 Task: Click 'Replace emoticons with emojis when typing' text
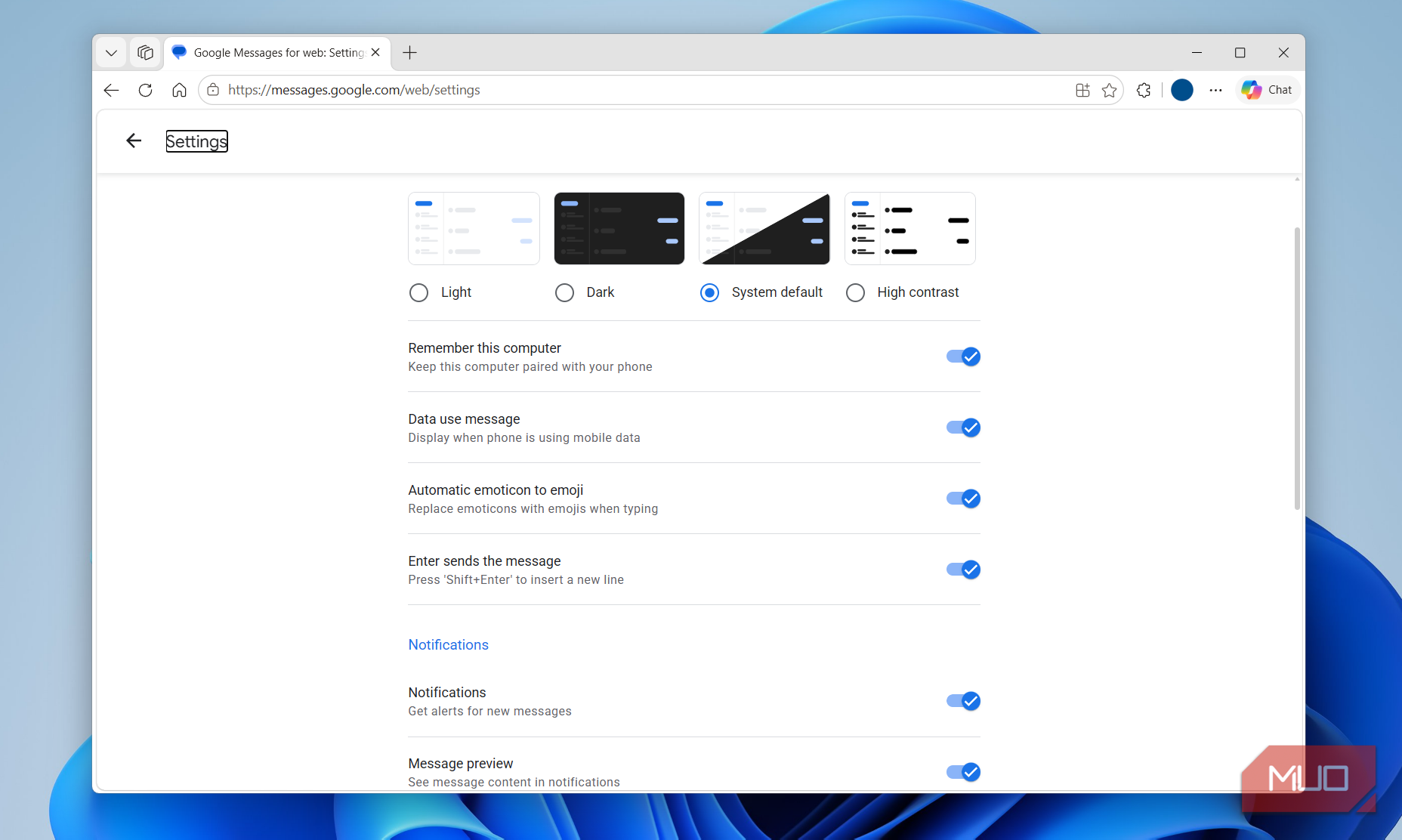click(x=533, y=509)
